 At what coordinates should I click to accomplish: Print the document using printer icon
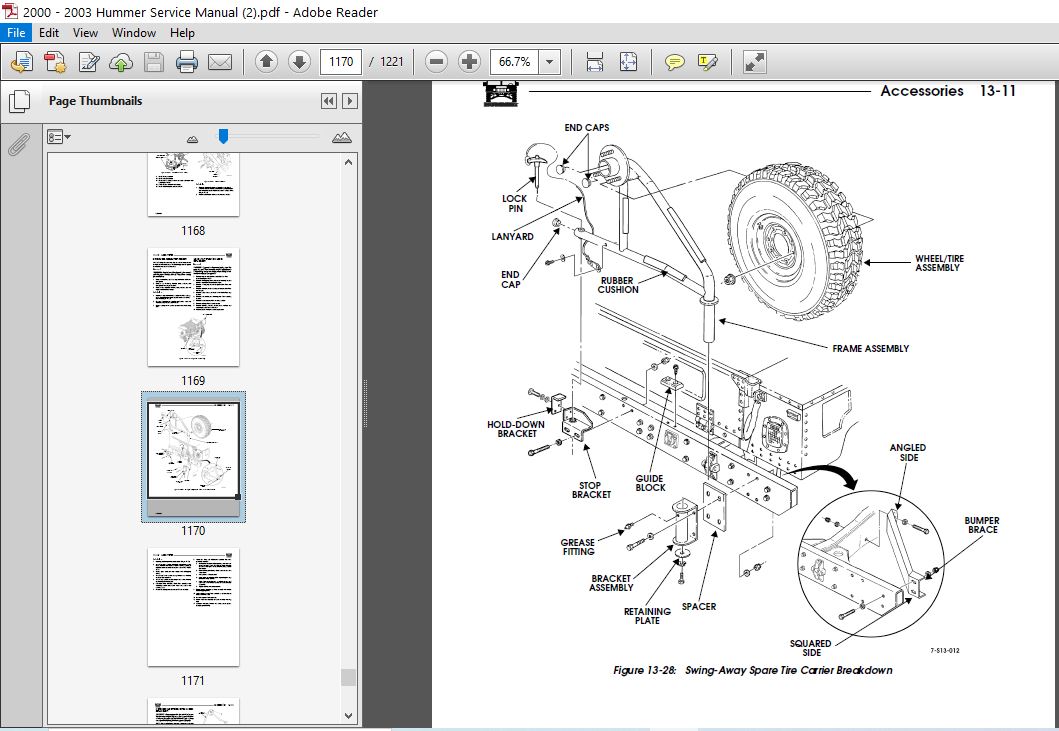(x=186, y=62)
